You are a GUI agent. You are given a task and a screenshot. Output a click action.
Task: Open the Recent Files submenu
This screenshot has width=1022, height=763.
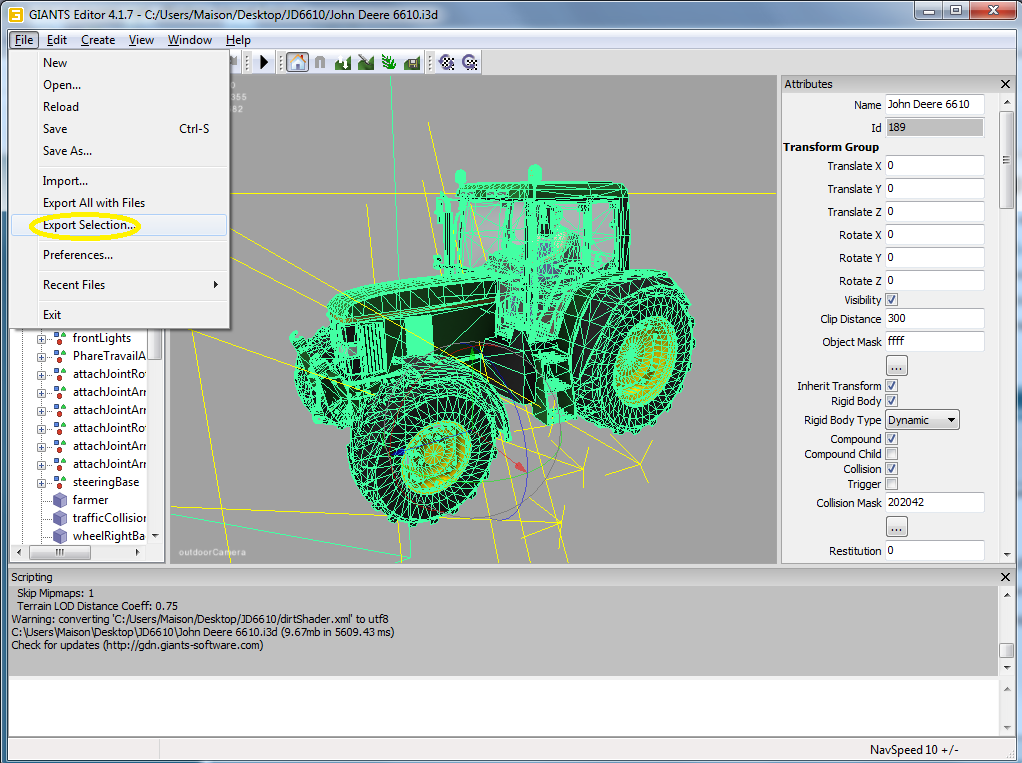point(119,285)
